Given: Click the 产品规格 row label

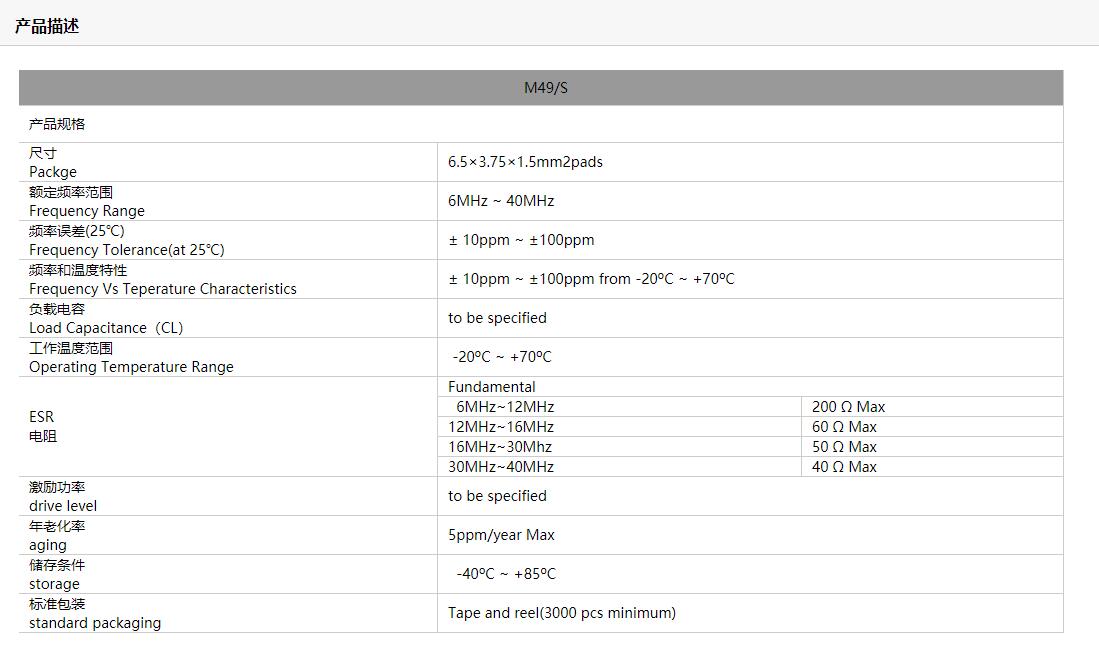Looking at the screenshot, I should click(57, 124).
